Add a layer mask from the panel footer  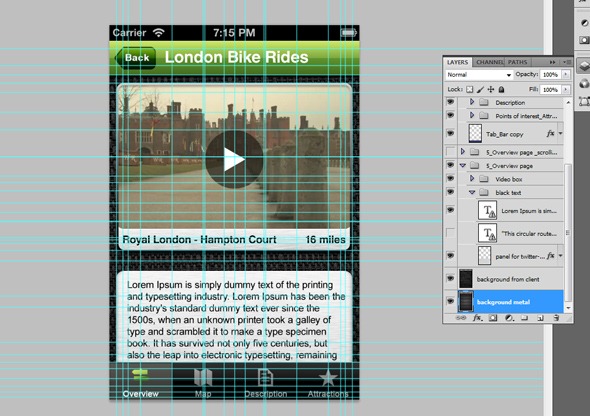(493, 318)
